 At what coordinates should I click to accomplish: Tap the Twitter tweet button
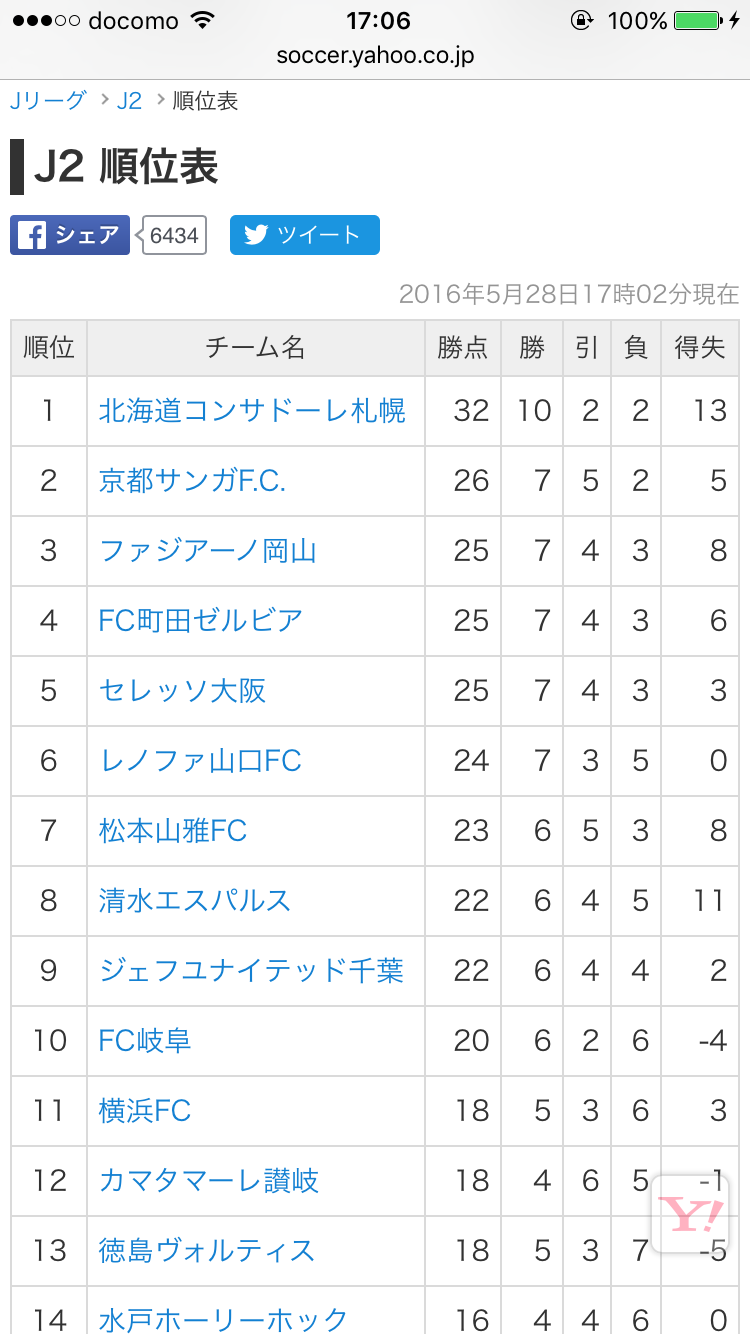(x=304, y=235)
